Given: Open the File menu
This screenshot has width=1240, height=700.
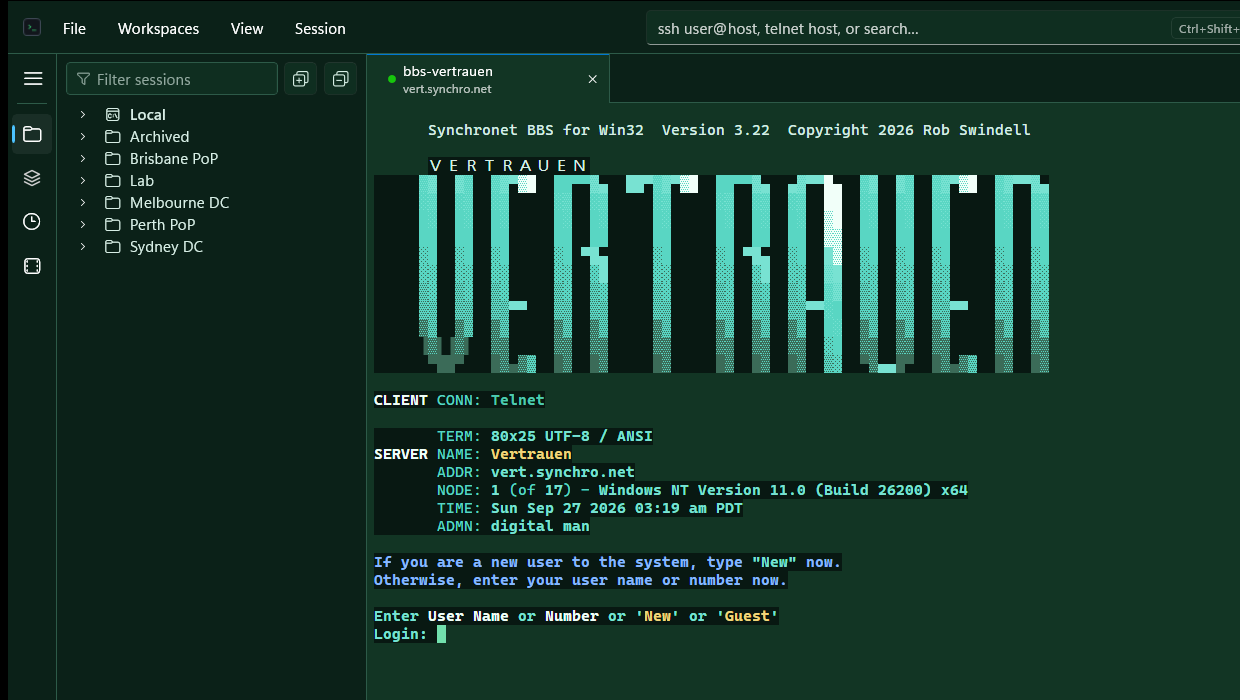Looking at the screenshot, I should tap(74, 28).
